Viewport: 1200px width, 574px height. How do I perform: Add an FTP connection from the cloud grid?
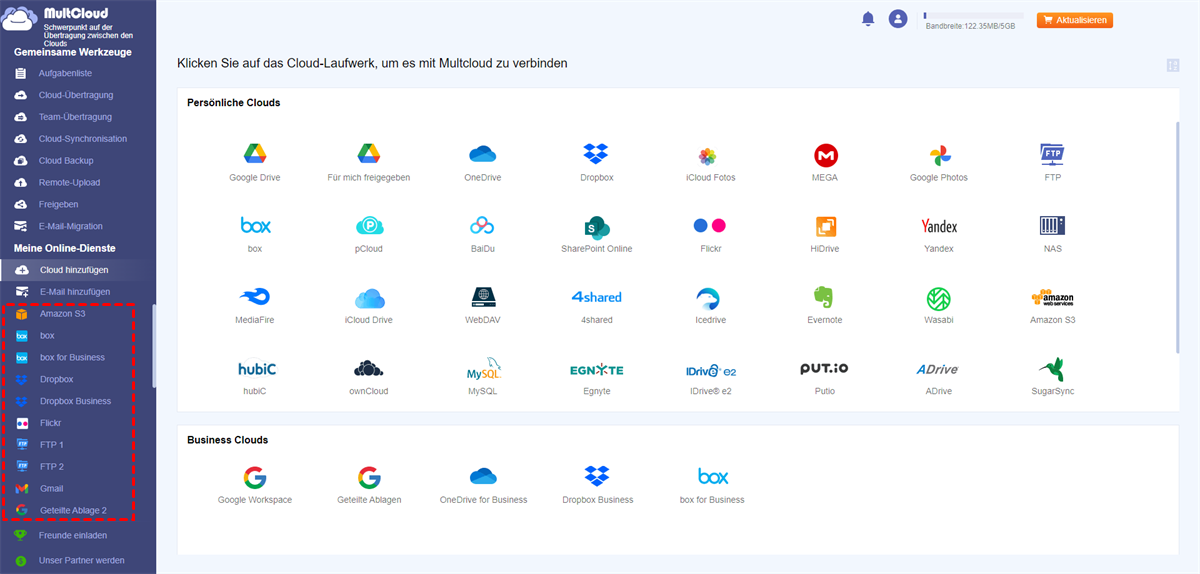pyautogui.click(x=1052, y=163)
